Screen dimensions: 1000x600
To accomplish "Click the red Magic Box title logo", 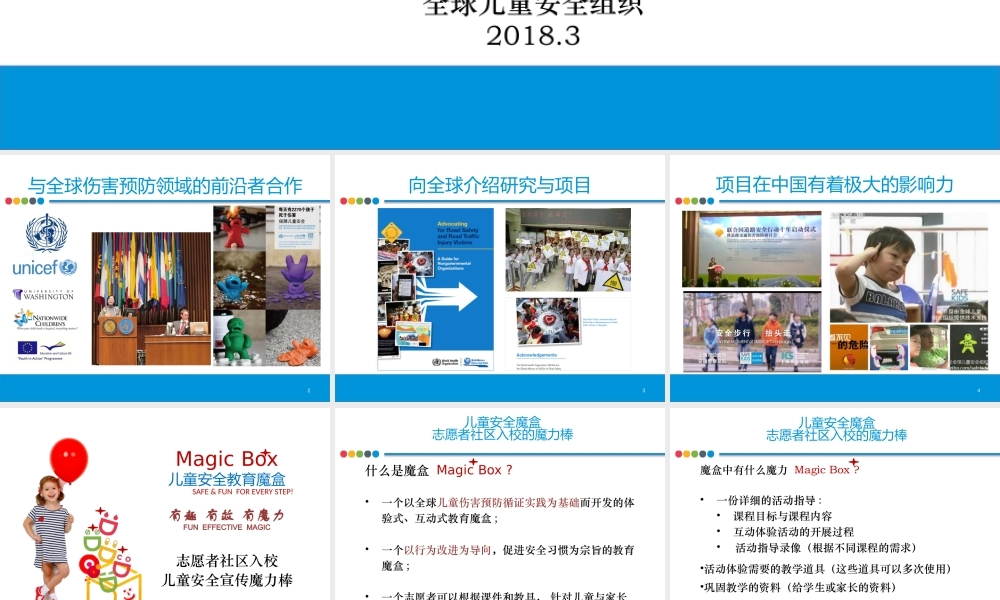I will [x=227, y=460].
